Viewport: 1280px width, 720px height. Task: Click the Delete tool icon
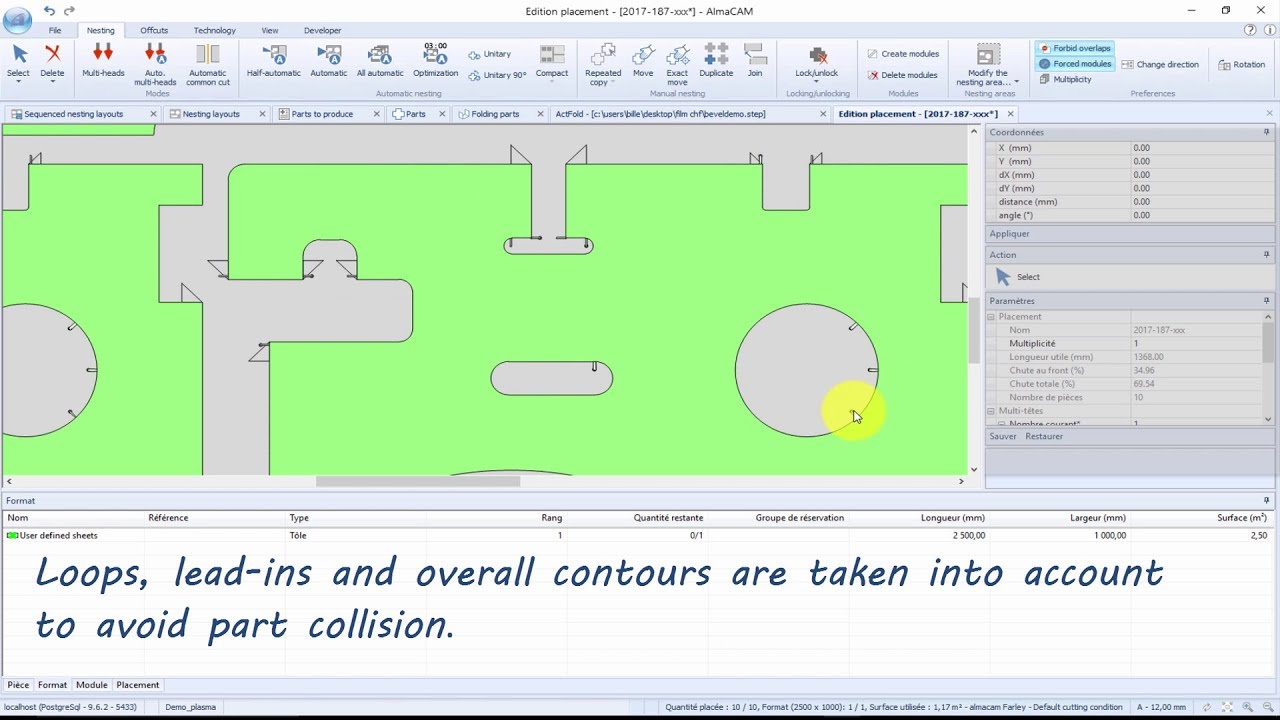click(x=52, y=60)
